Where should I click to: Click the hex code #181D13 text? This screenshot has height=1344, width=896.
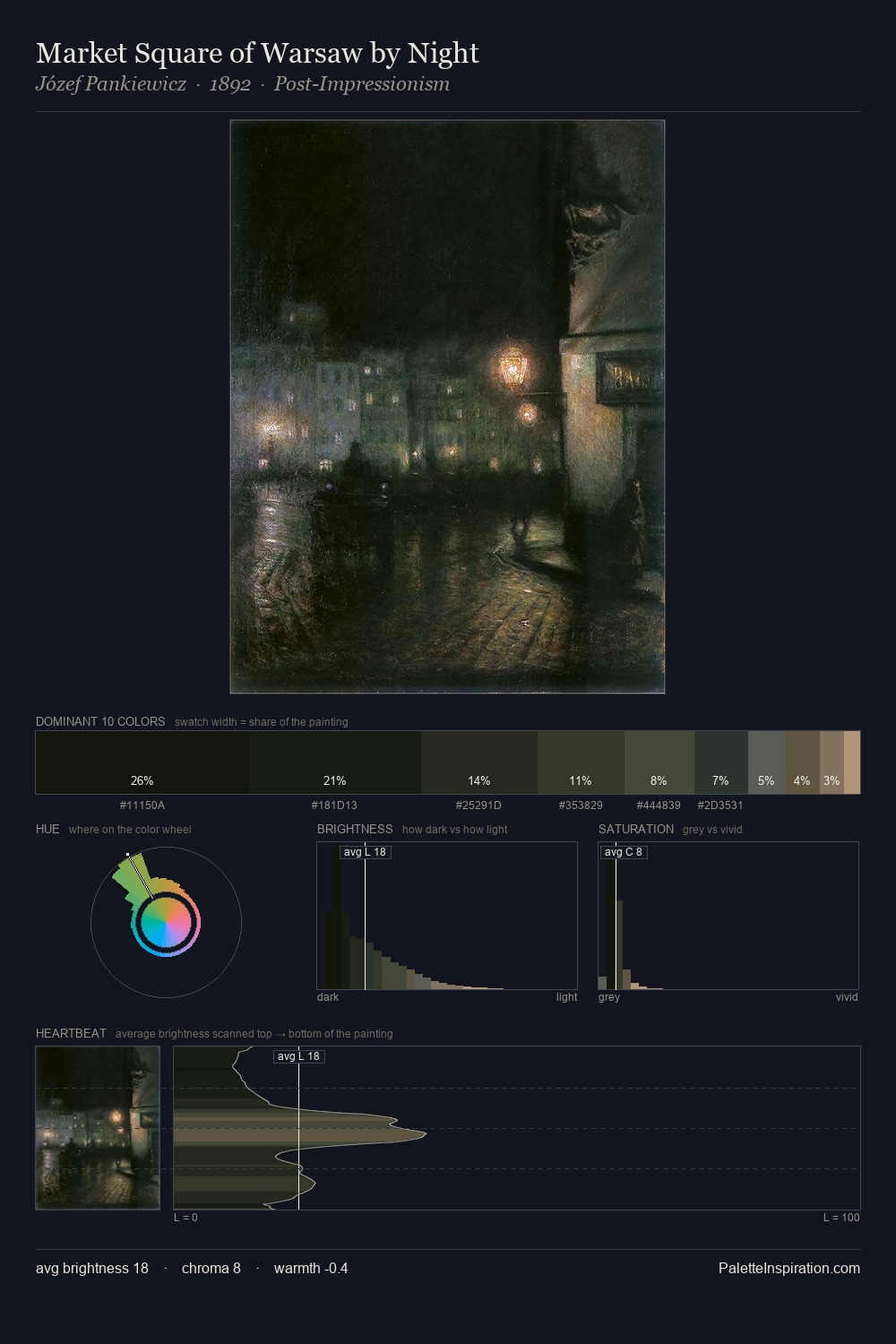[x=334, y=806]
